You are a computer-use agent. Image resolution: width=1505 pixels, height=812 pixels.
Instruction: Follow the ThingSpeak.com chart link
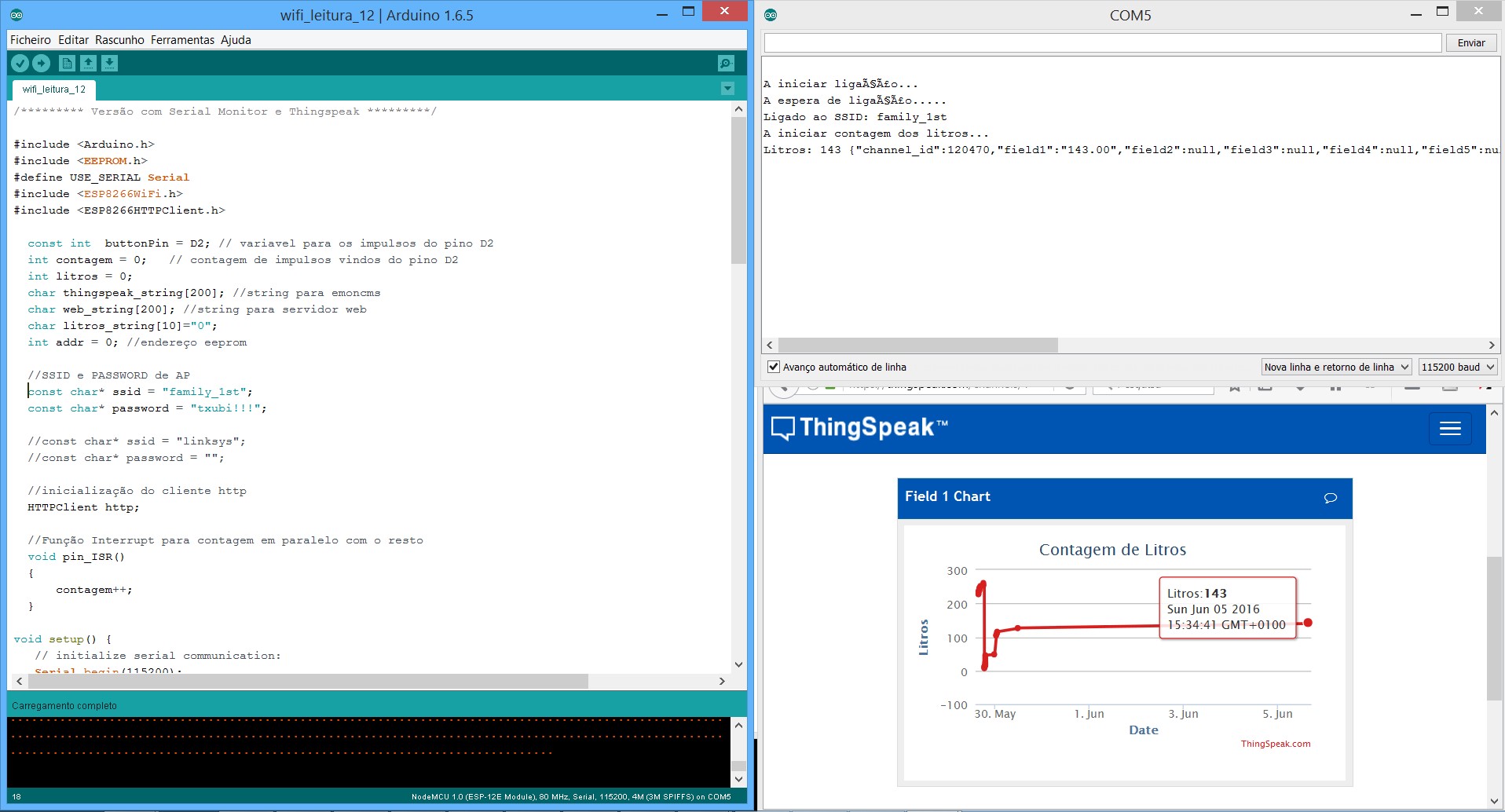tap(1276, 744)
